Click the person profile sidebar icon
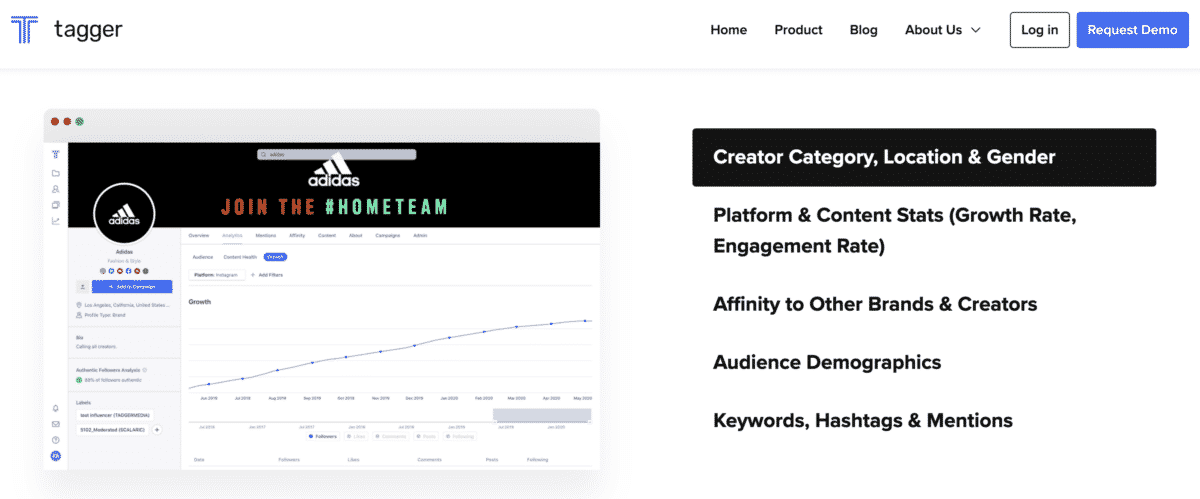 point(56,189)
